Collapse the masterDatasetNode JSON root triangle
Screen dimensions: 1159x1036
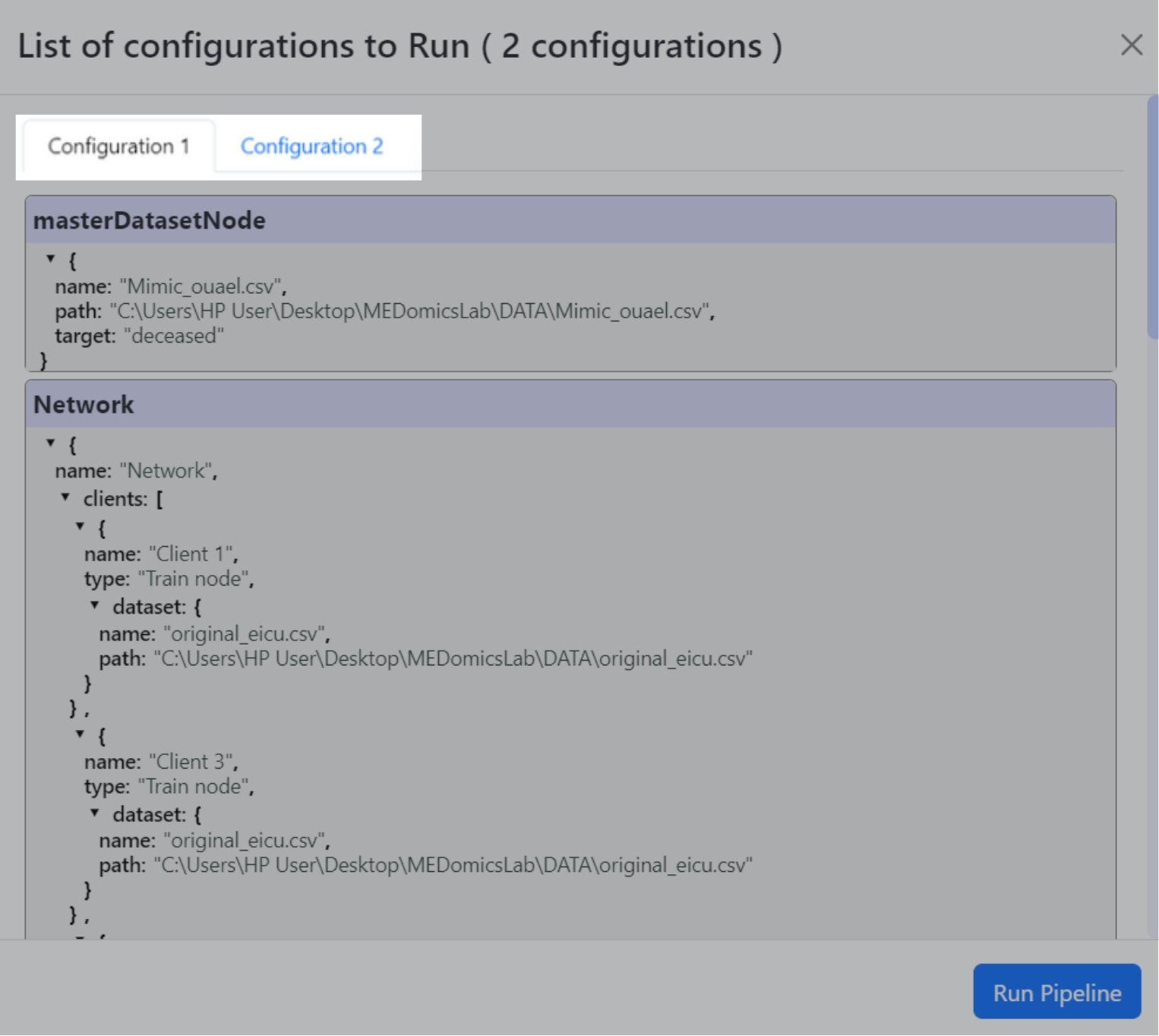coord(51,259)
